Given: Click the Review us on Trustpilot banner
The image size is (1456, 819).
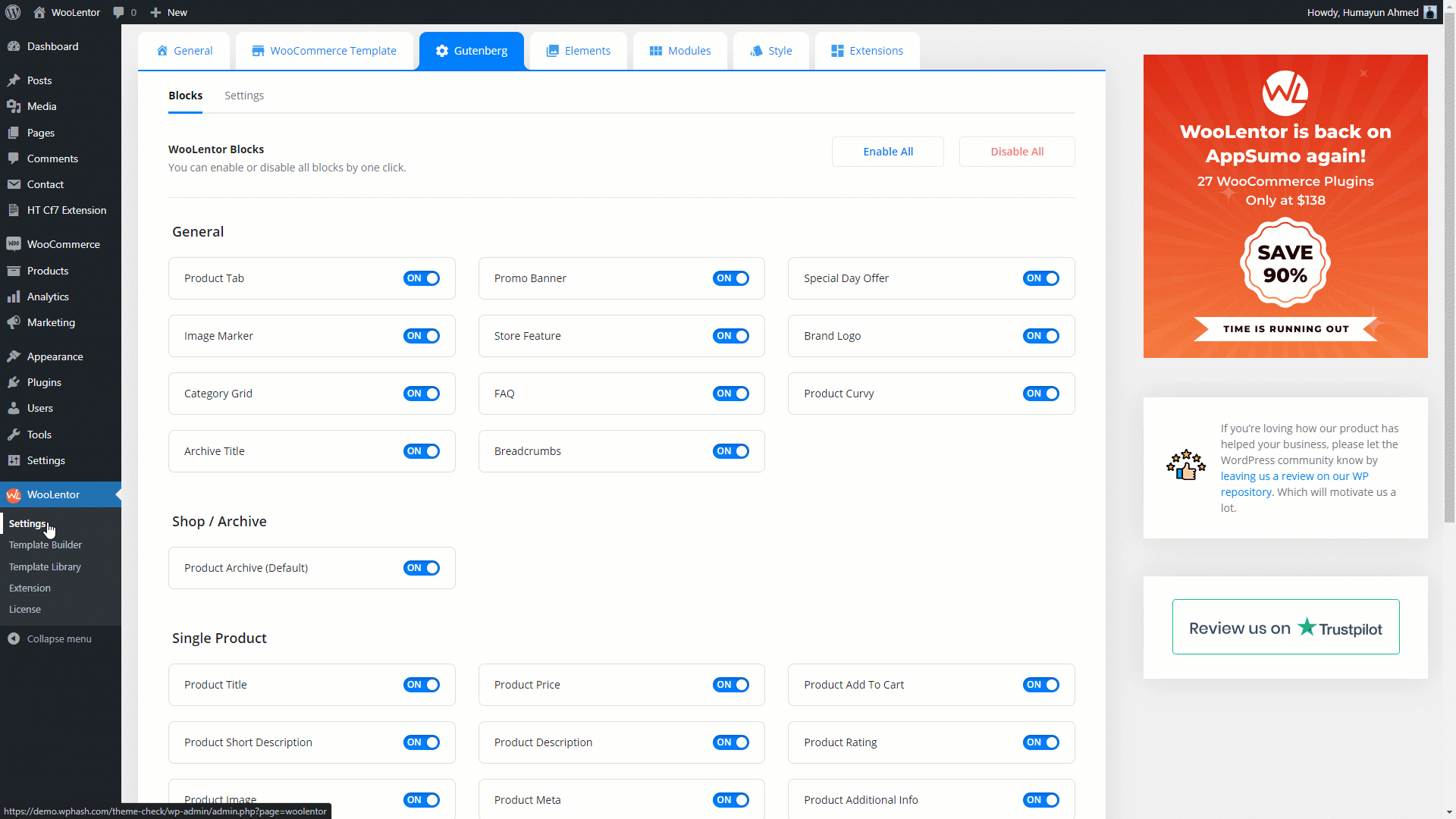Looking at the screenshot, I should point(1285,627).
